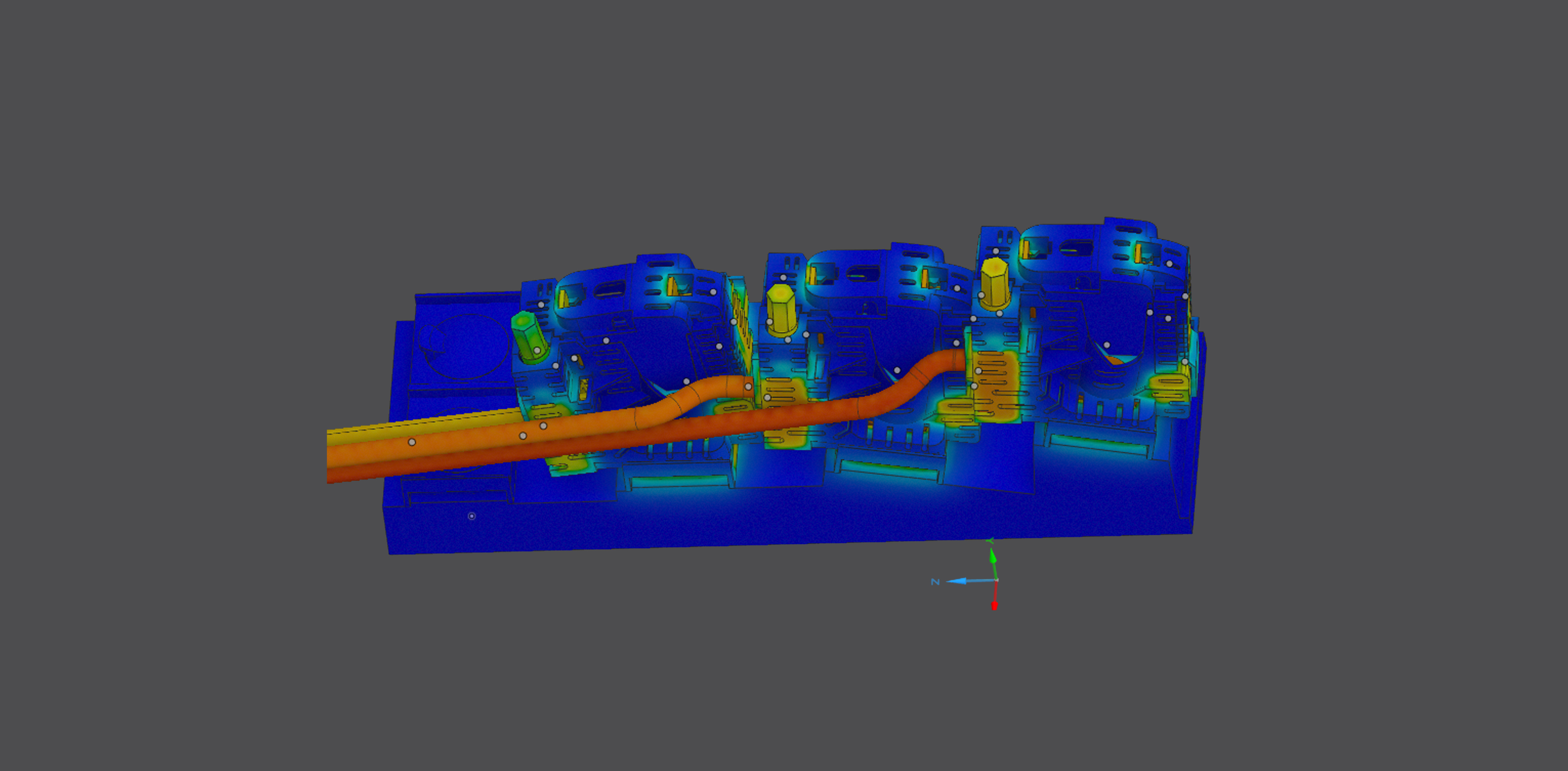Click the origin point of the axis triad

click(x=996, y=580)
